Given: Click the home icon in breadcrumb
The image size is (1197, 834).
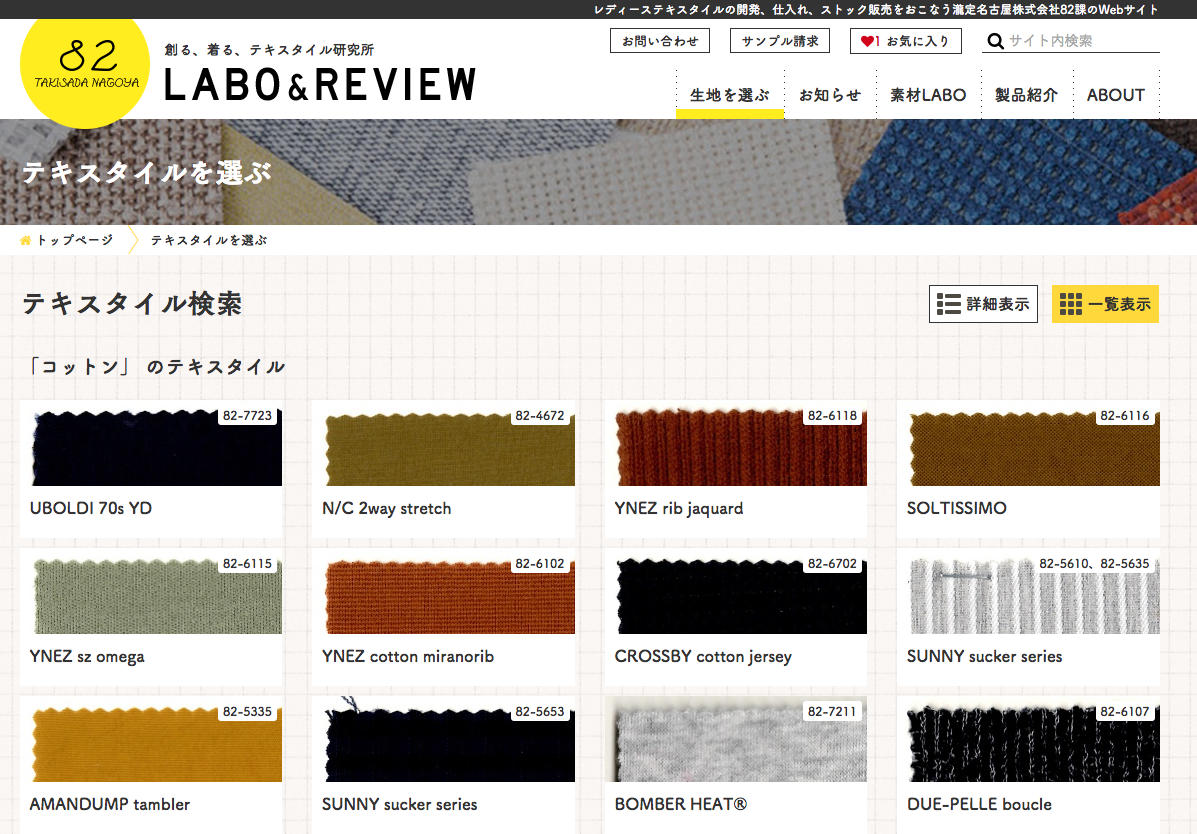Looking at the screenshot, I should [26, 240].
